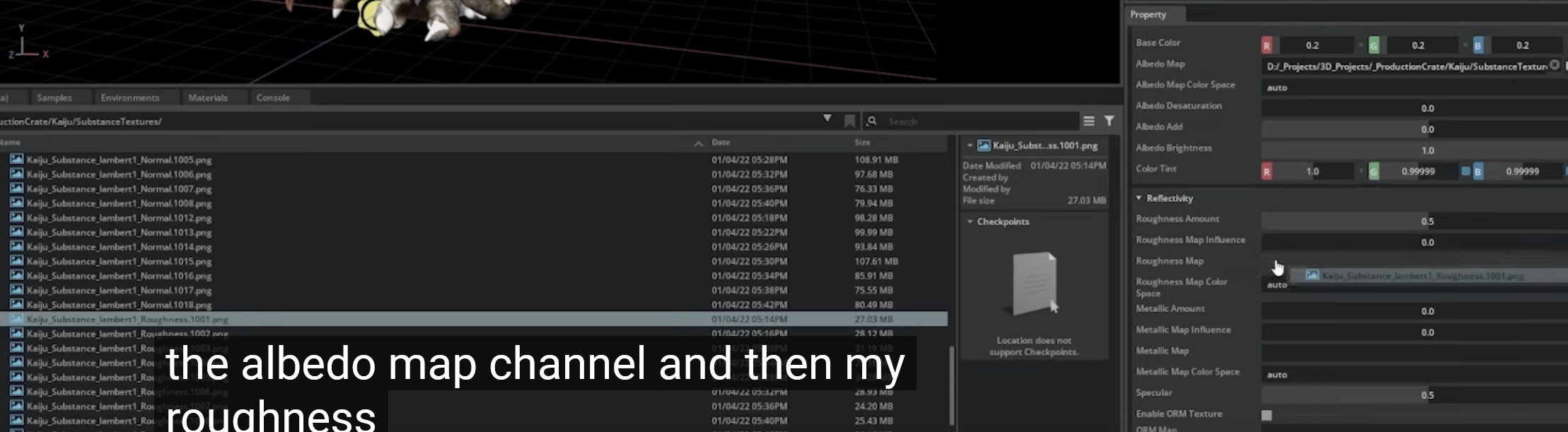1568x432 pixels.
Task: Edit Base Color R value 0.2
Action: point(1313,45)
